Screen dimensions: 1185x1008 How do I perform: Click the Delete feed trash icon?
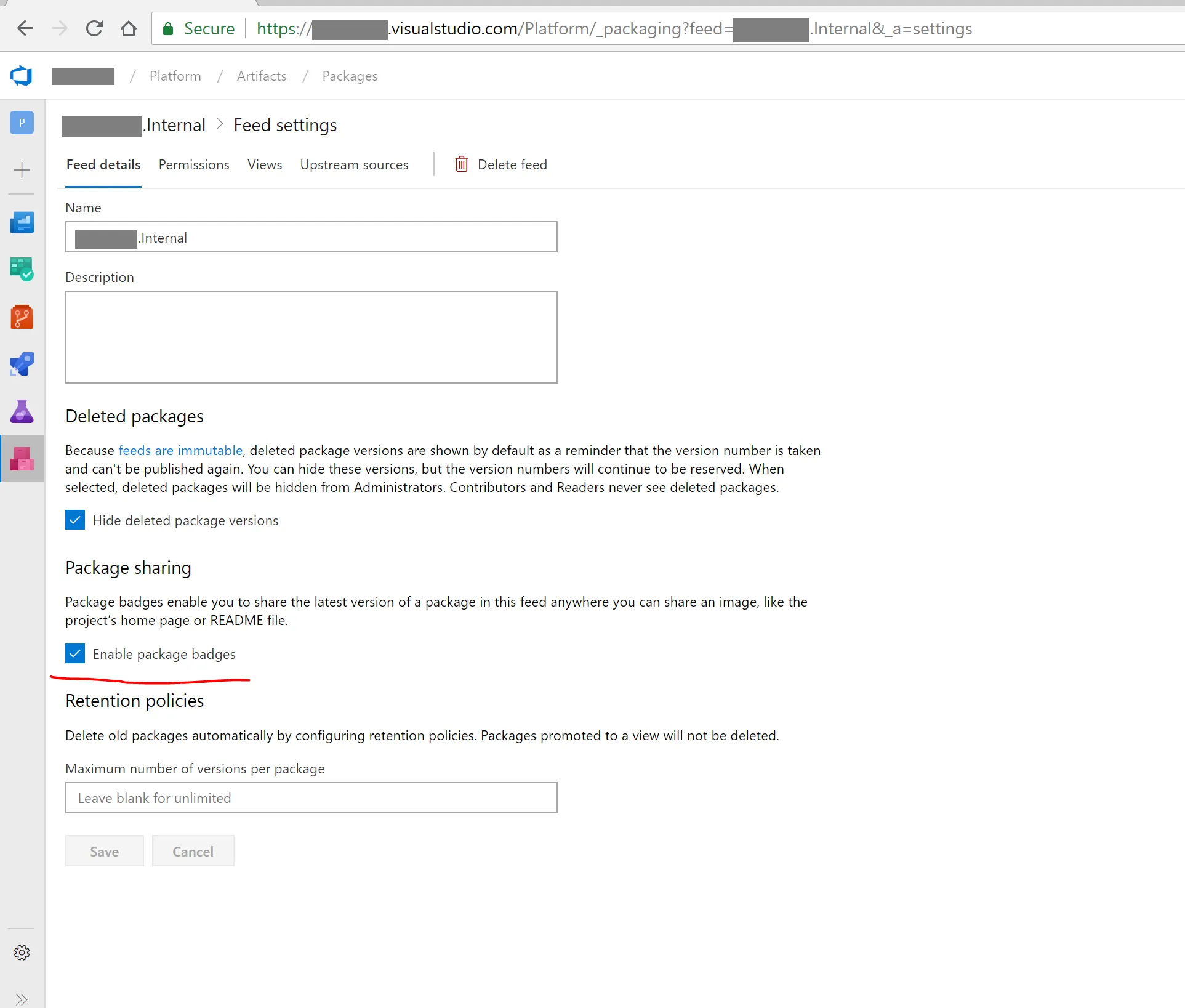point(461,164)
